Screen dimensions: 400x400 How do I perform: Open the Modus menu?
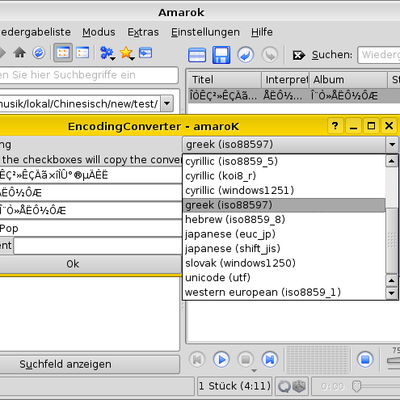pyautogui.click(x=99, y=32)
